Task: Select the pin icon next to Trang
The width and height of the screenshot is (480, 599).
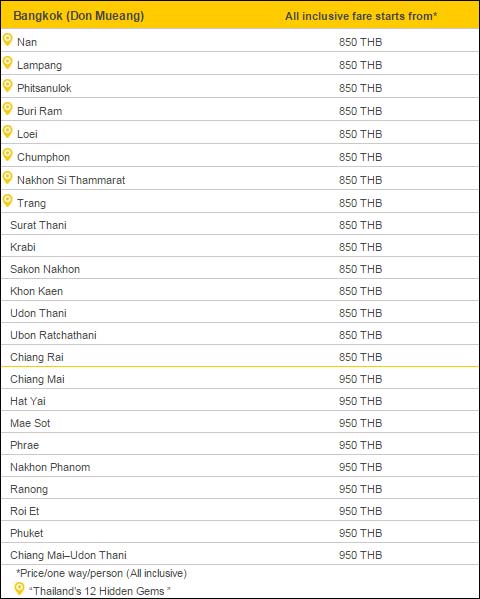Action: [7, 201]
